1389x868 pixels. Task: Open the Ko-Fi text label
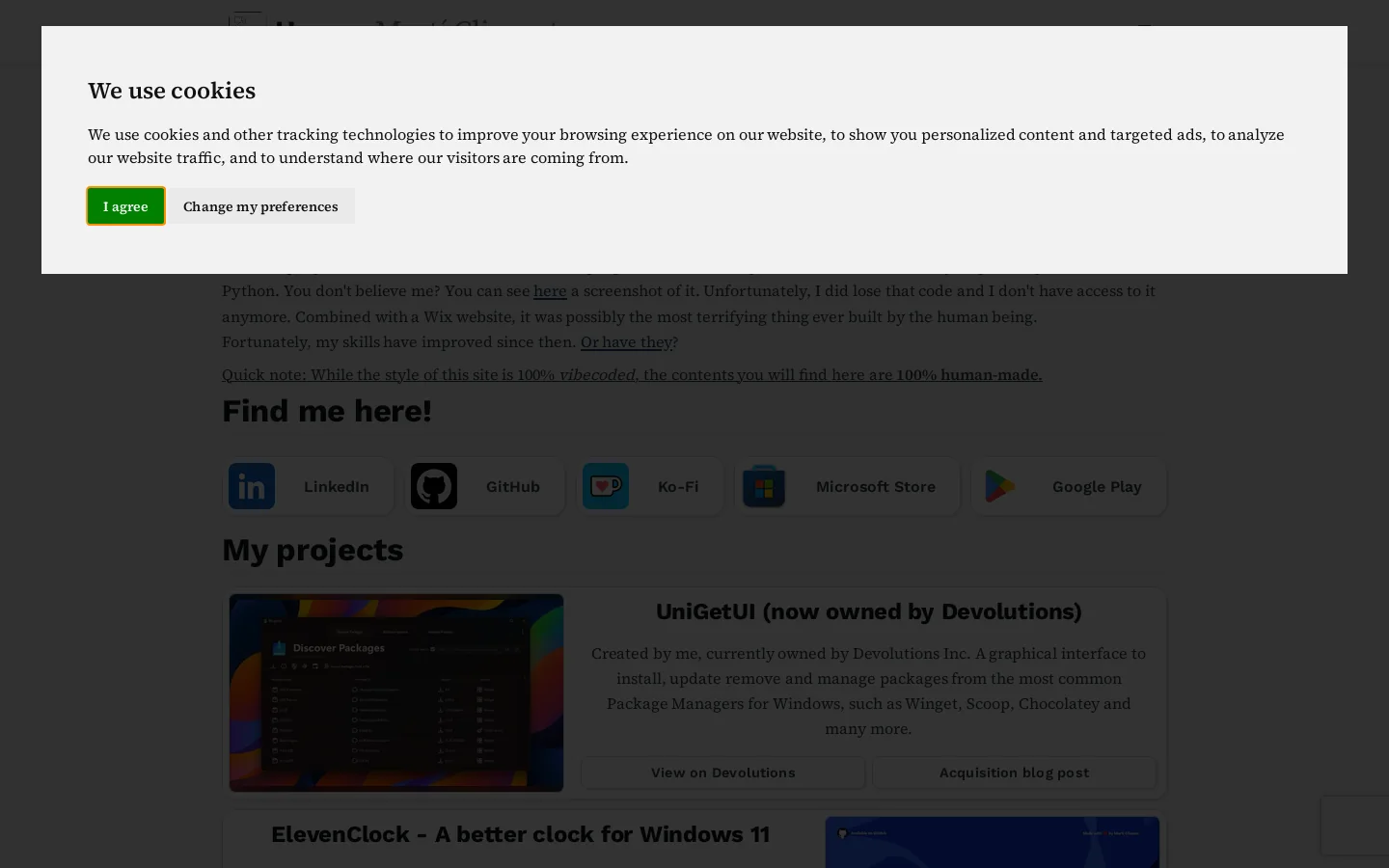(678, 487)
